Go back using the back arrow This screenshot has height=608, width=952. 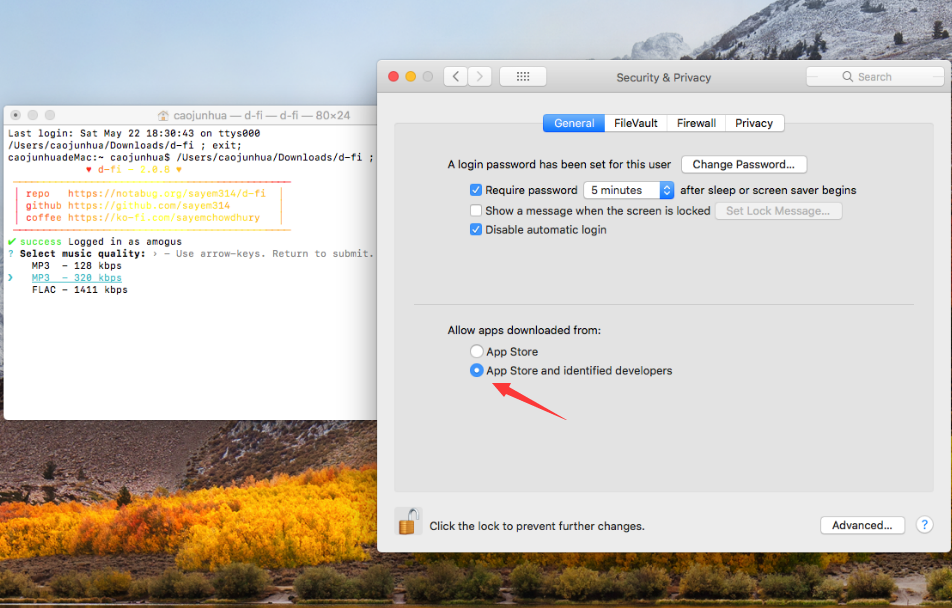(456, 77)
